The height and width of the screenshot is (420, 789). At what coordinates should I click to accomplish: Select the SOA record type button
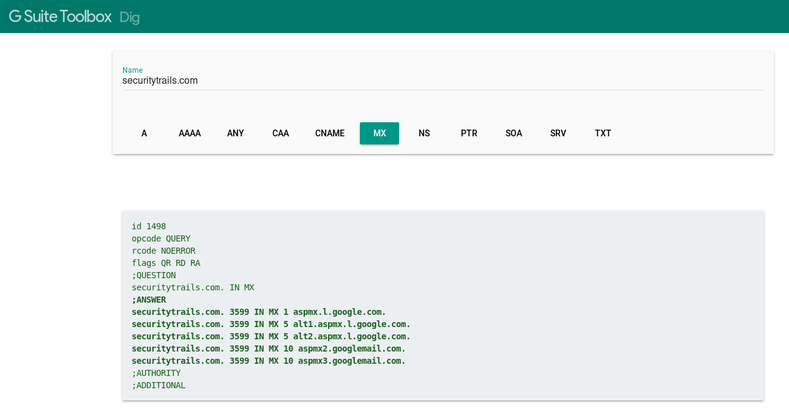pyautogui.click(x=514, y=133)
